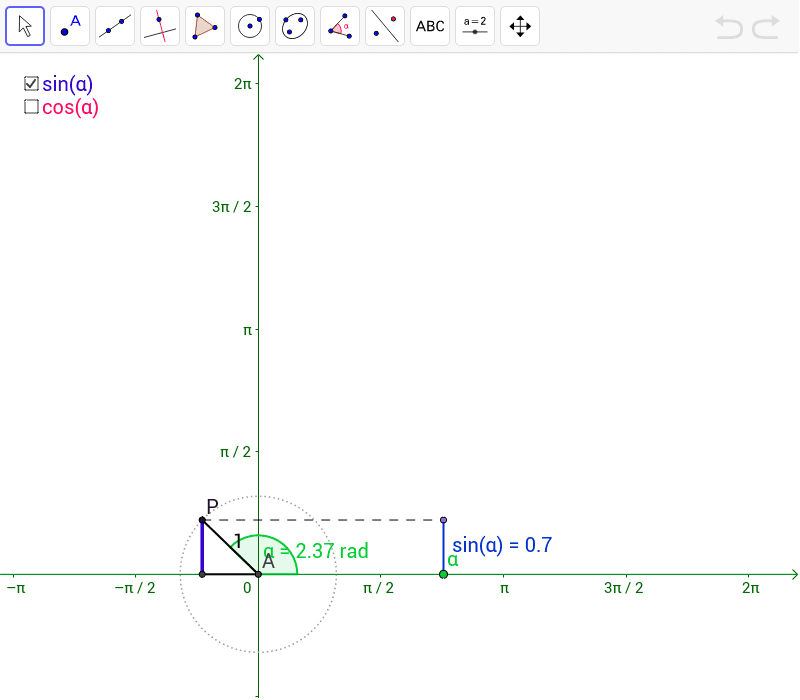The height and width of the screenshot is (700, 800).
Task: Click origin point A
Action: [x=258, y=574]
